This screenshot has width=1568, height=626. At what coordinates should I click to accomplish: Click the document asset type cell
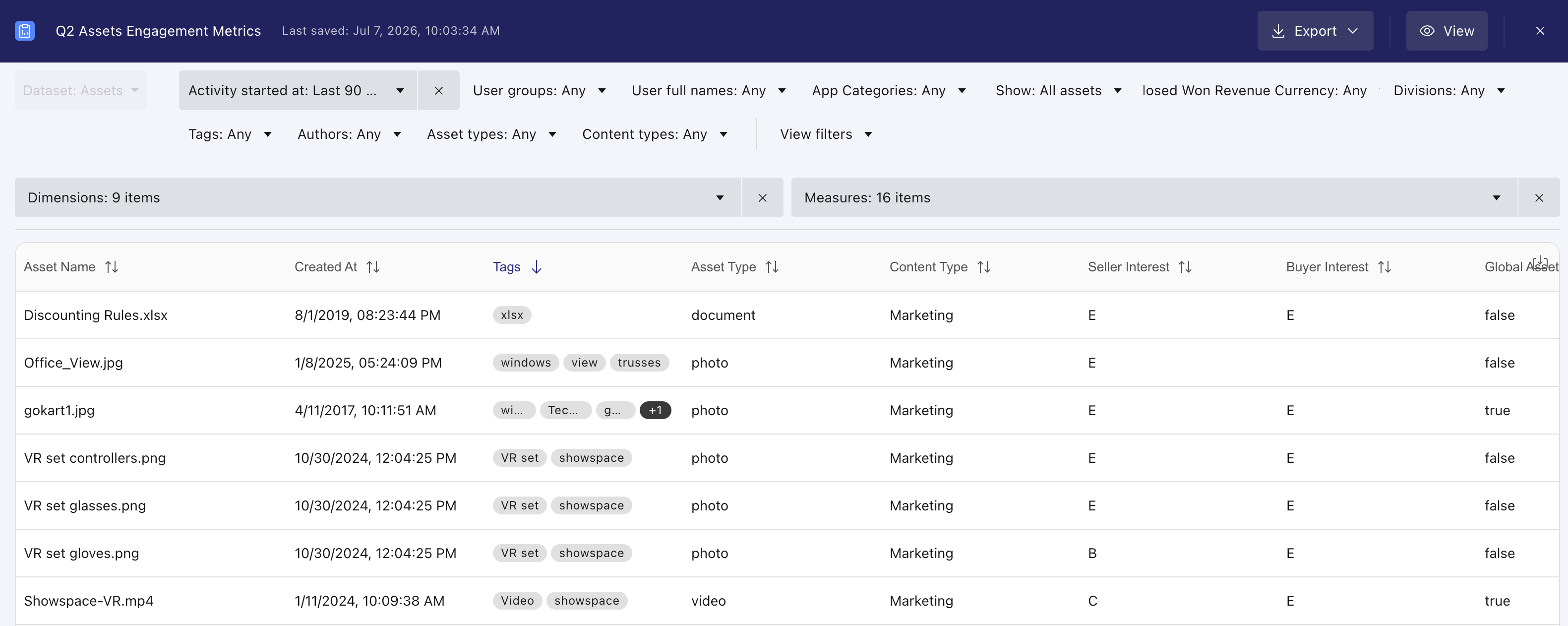pyautogui.click(x=723, y=315)
